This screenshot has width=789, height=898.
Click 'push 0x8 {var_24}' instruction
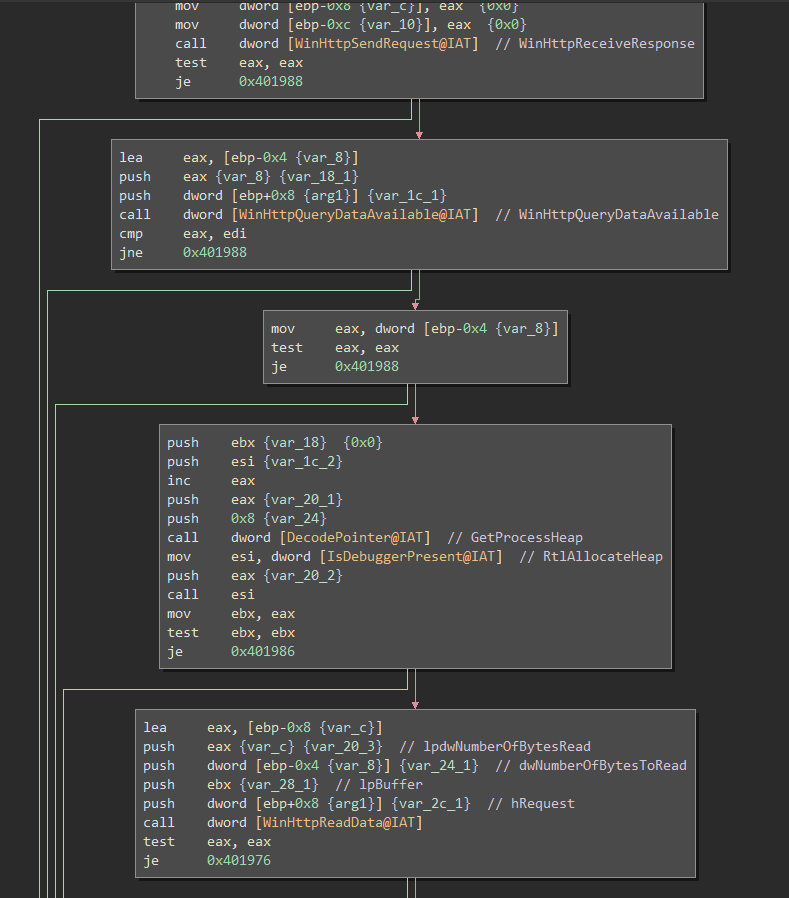247,519
